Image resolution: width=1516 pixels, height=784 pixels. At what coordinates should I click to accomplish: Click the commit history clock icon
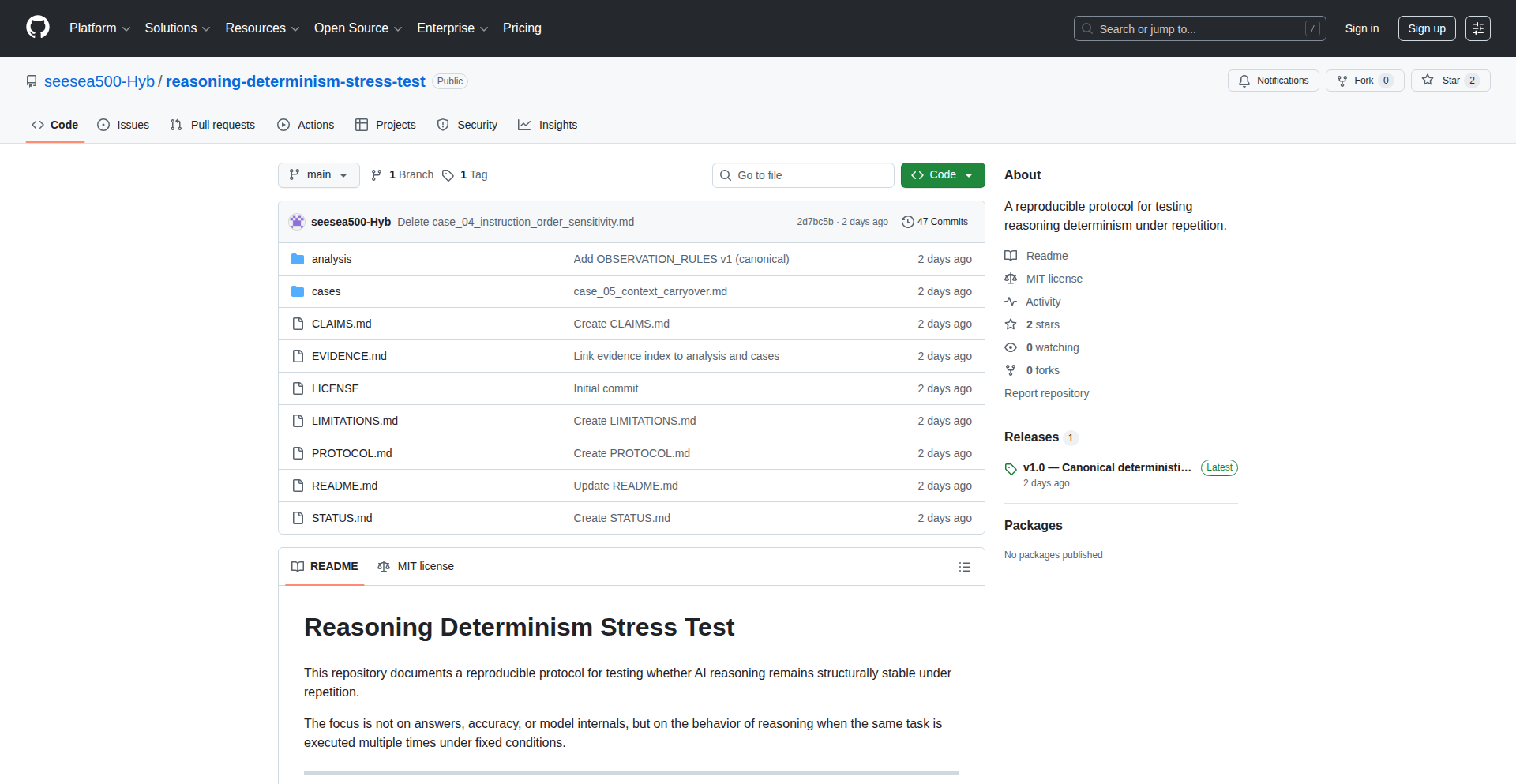pyautogui.click(x=908, y=222)
